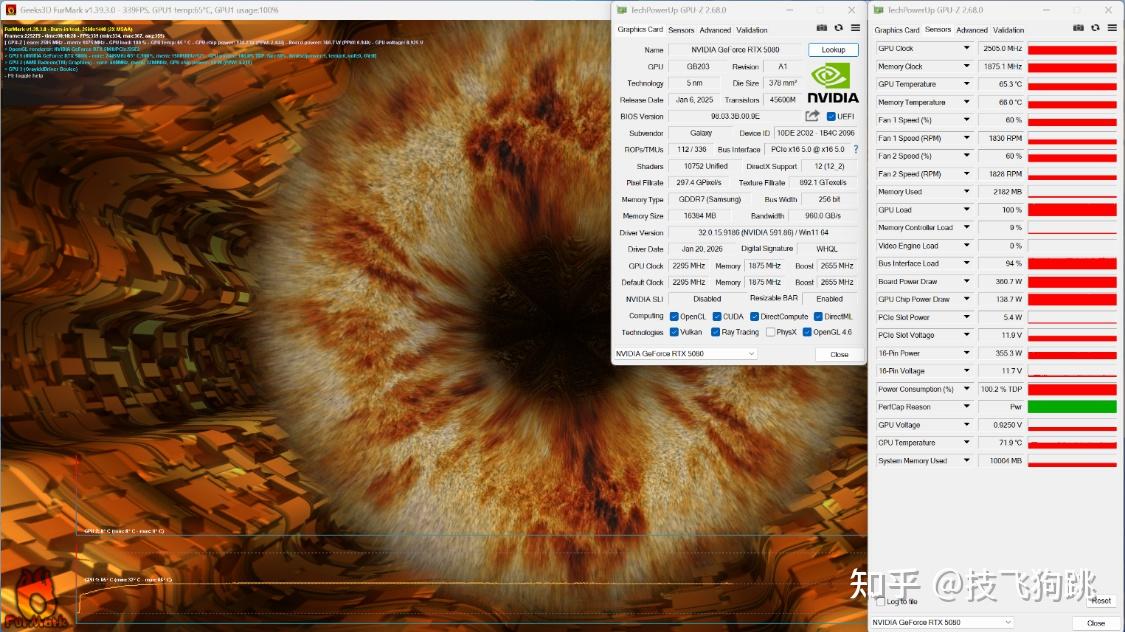This screenshot has height=632, width=1125.
Task: Open the GPU Clock sensor dropdown
Action: [966, 48]
